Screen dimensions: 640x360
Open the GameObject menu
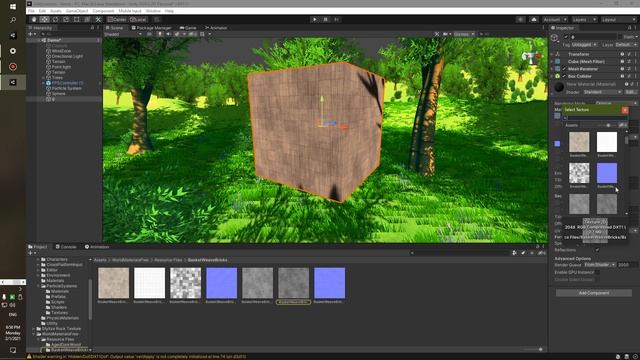77,11
